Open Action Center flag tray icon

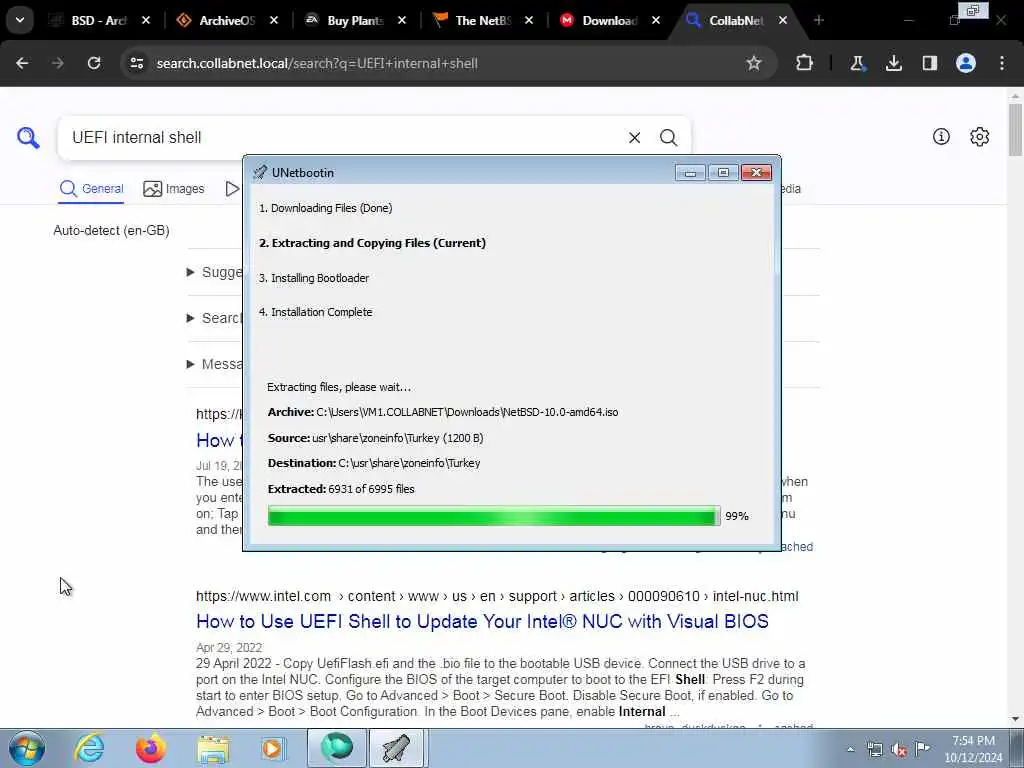pyautogui.click(x=922, y=748)
